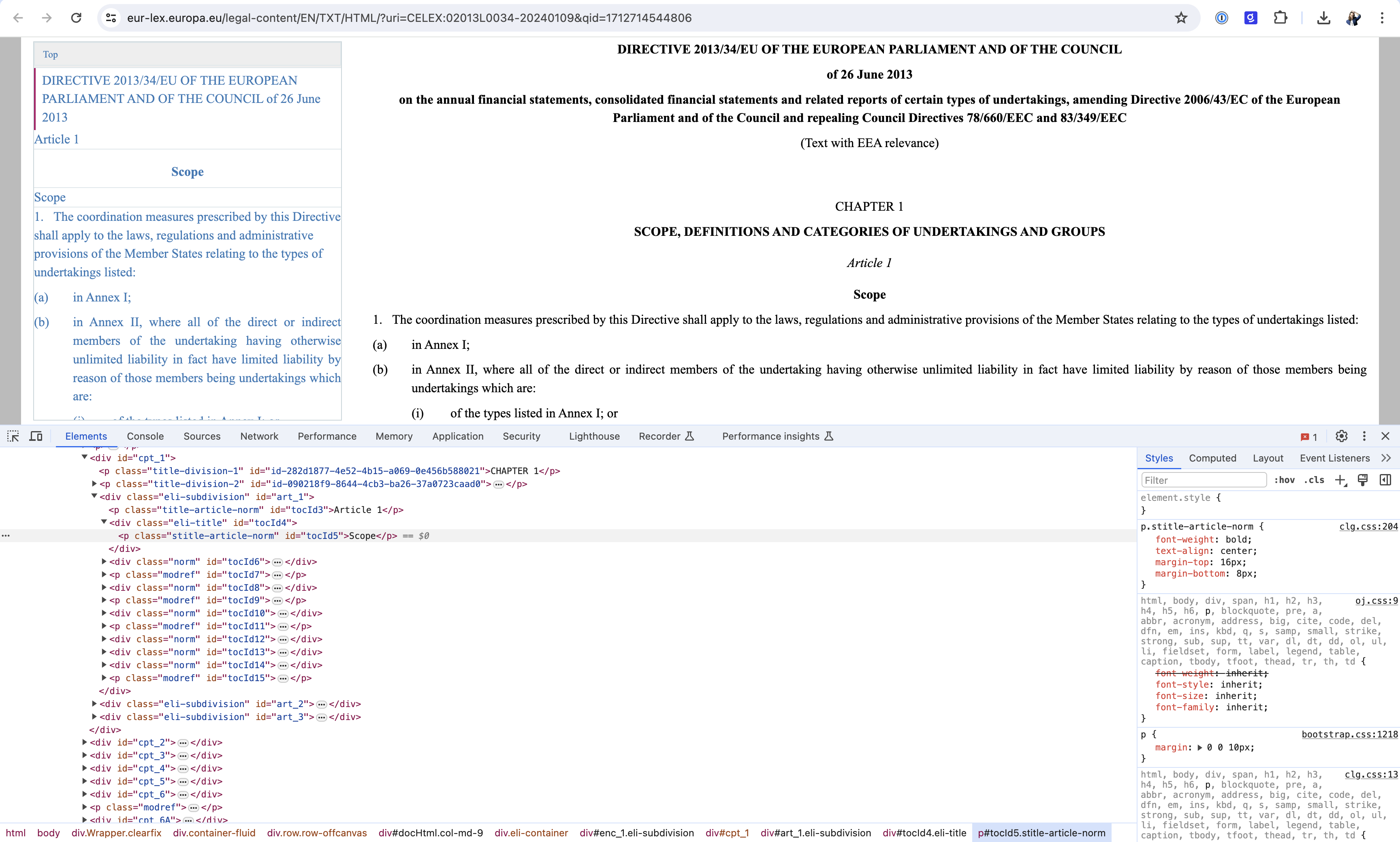Expand the margin shorthand property triangle
Viewport: 1400px width, 842px height.
(1199, 748)
